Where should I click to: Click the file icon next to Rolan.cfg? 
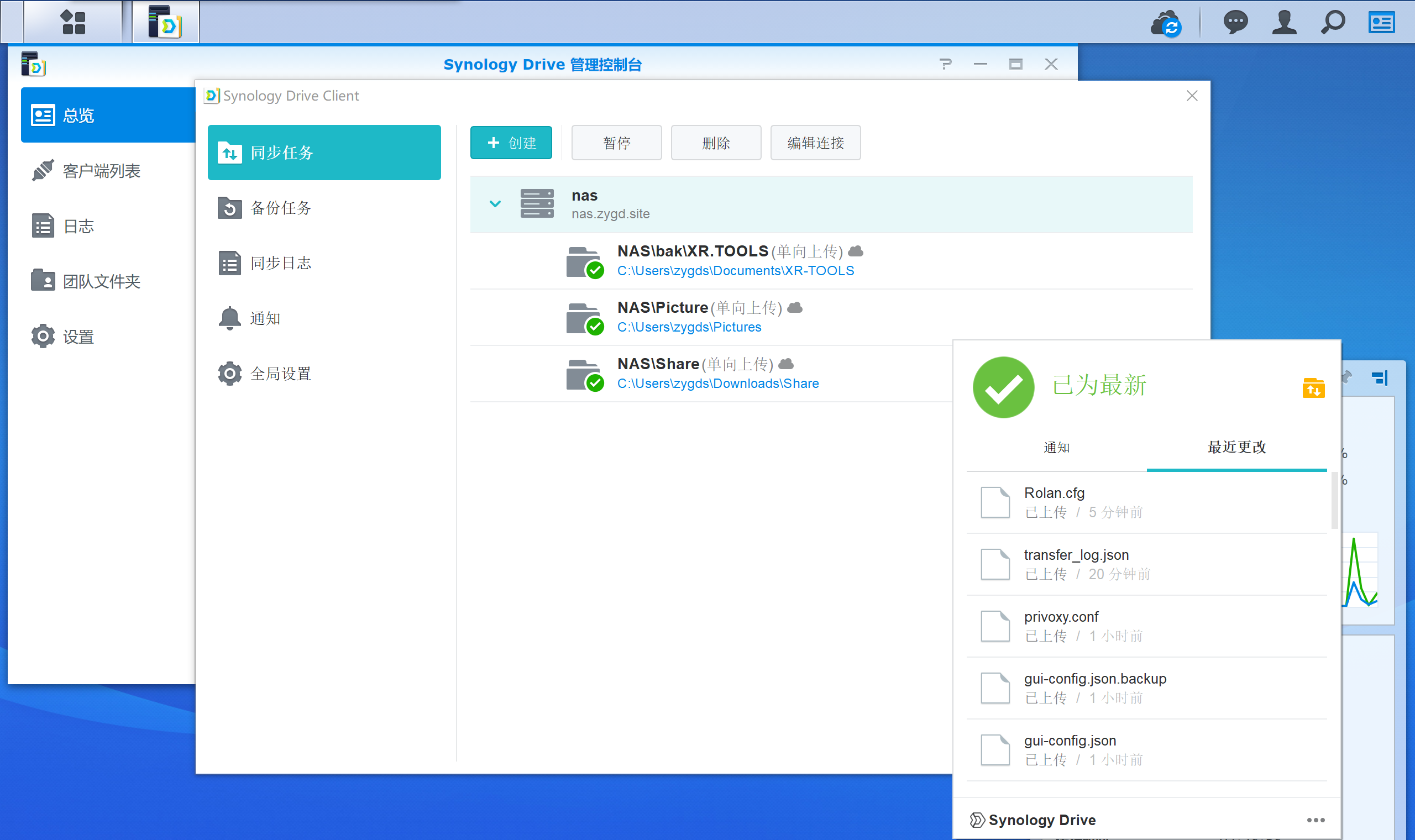(x=995, y=502)
